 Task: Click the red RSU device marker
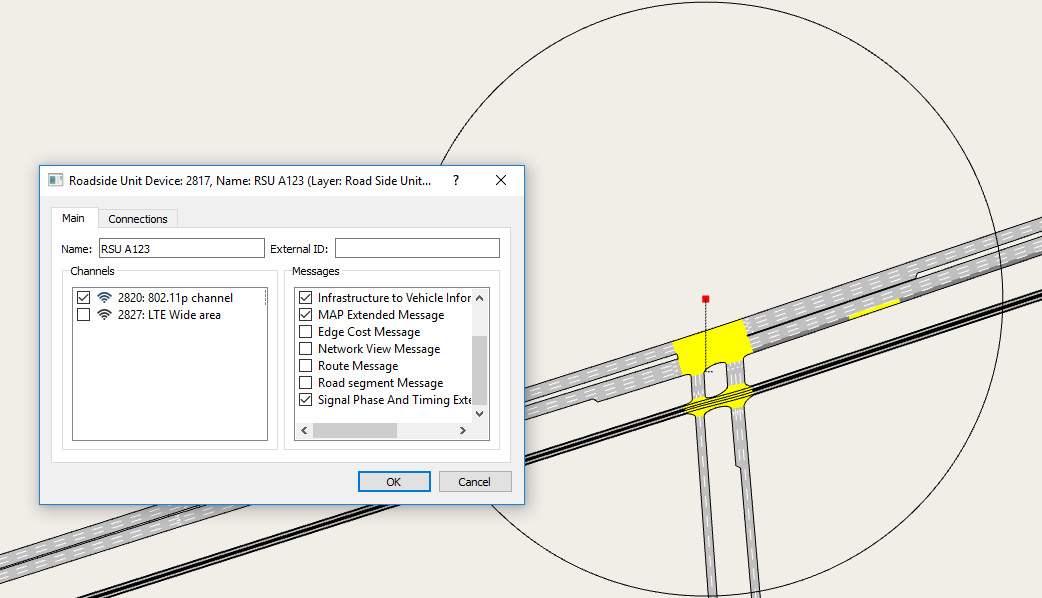(x=706, y=299)
